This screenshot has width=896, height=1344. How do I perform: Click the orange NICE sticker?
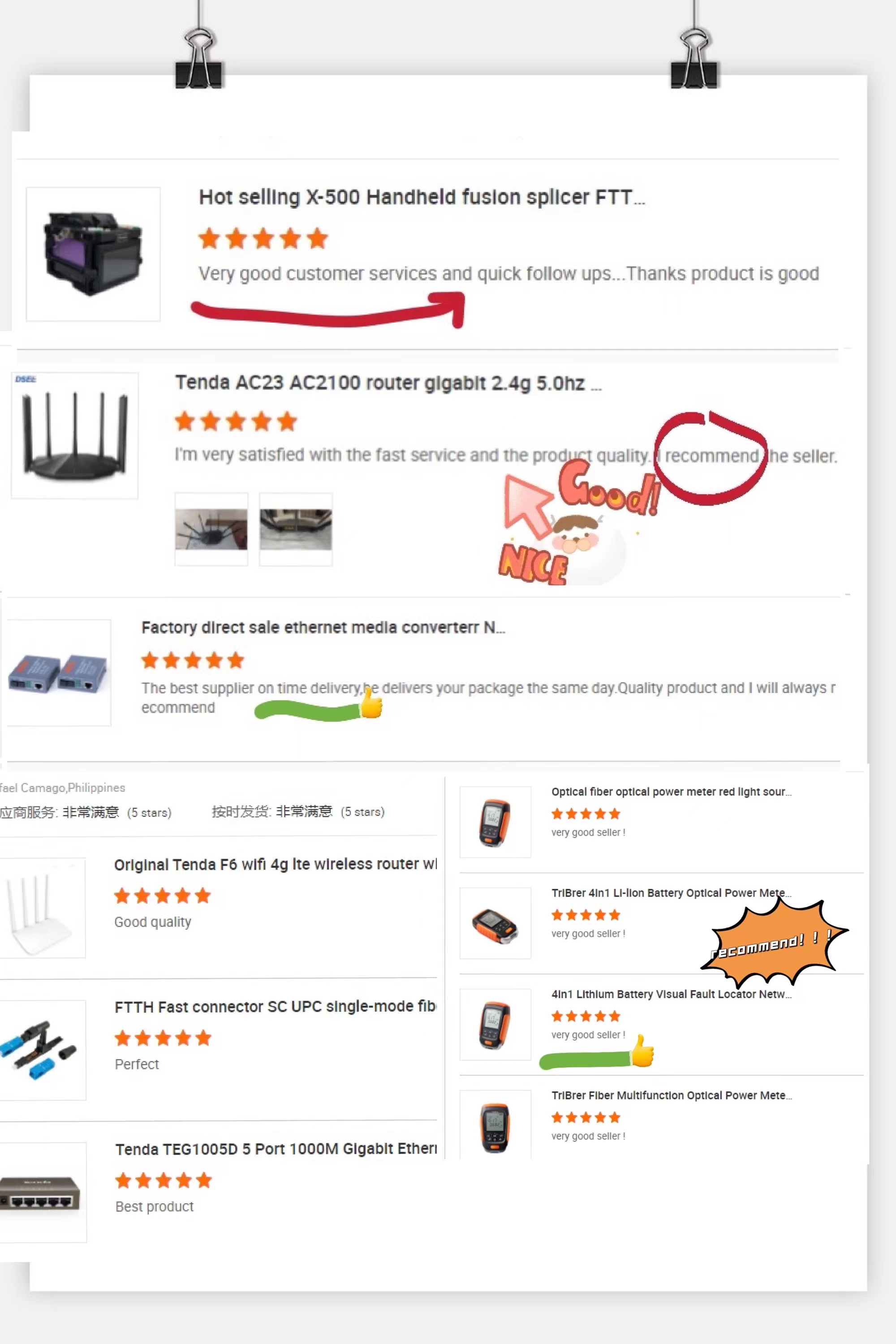533,564
